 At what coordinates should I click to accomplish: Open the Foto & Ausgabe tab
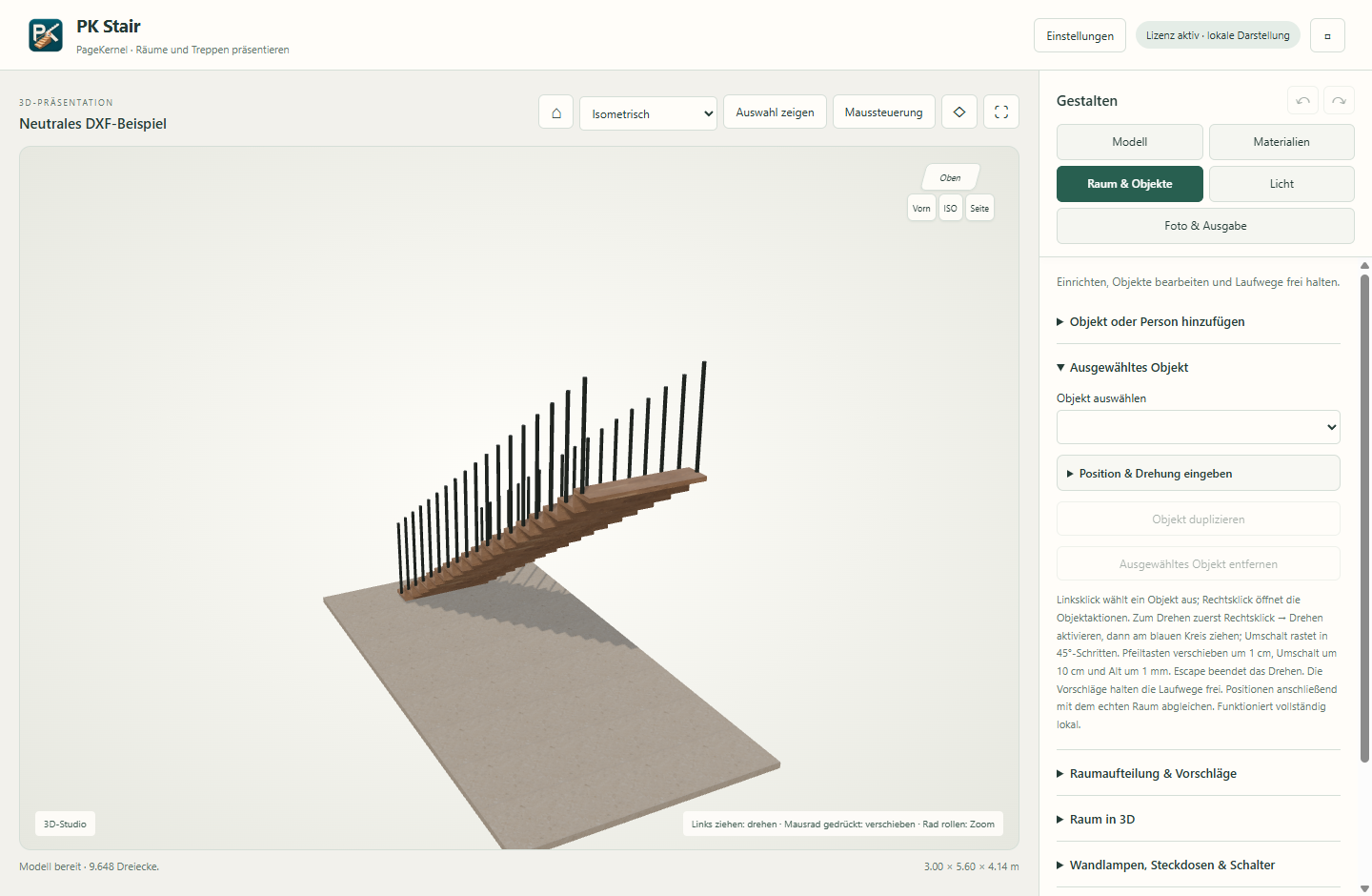click(1205, 226)
